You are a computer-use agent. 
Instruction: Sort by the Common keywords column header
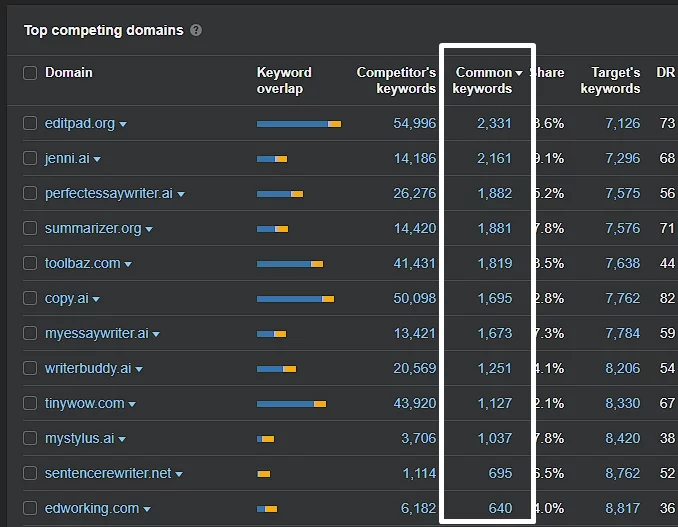pyautogui.click(x=487, y=80)
